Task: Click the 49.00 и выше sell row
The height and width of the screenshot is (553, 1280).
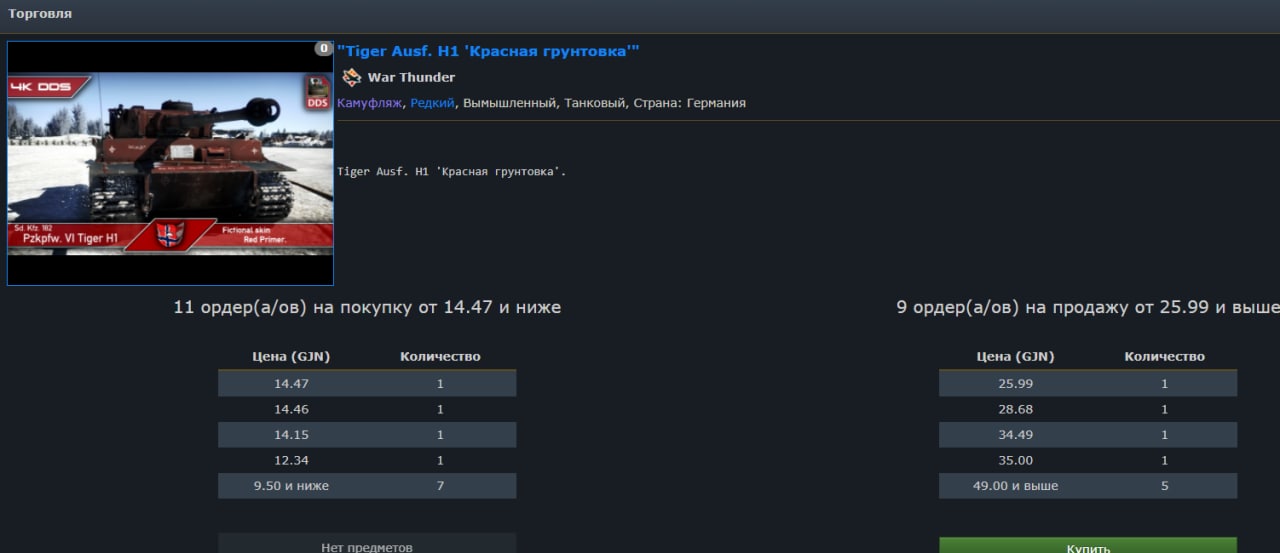Action: (x=1087, y=486)
